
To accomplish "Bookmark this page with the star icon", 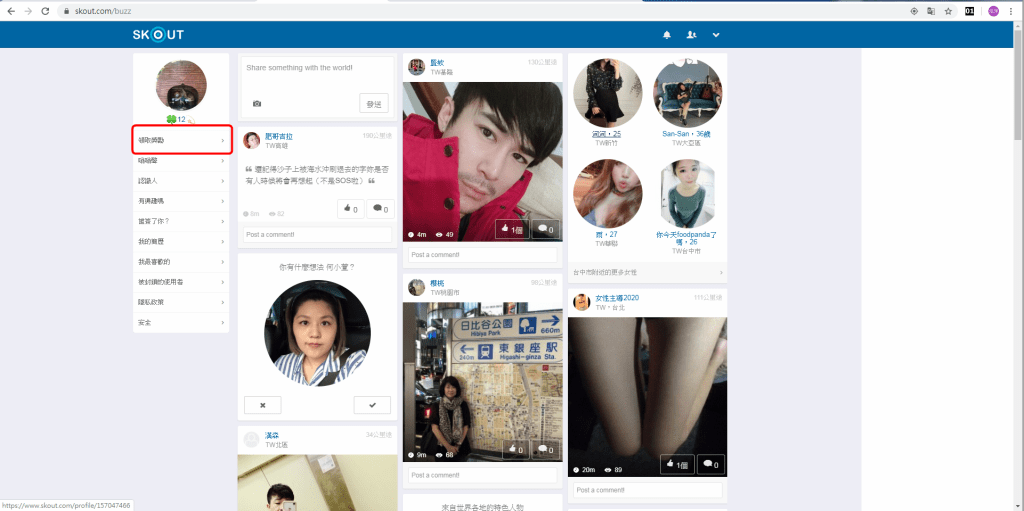I will pos(948,11).
